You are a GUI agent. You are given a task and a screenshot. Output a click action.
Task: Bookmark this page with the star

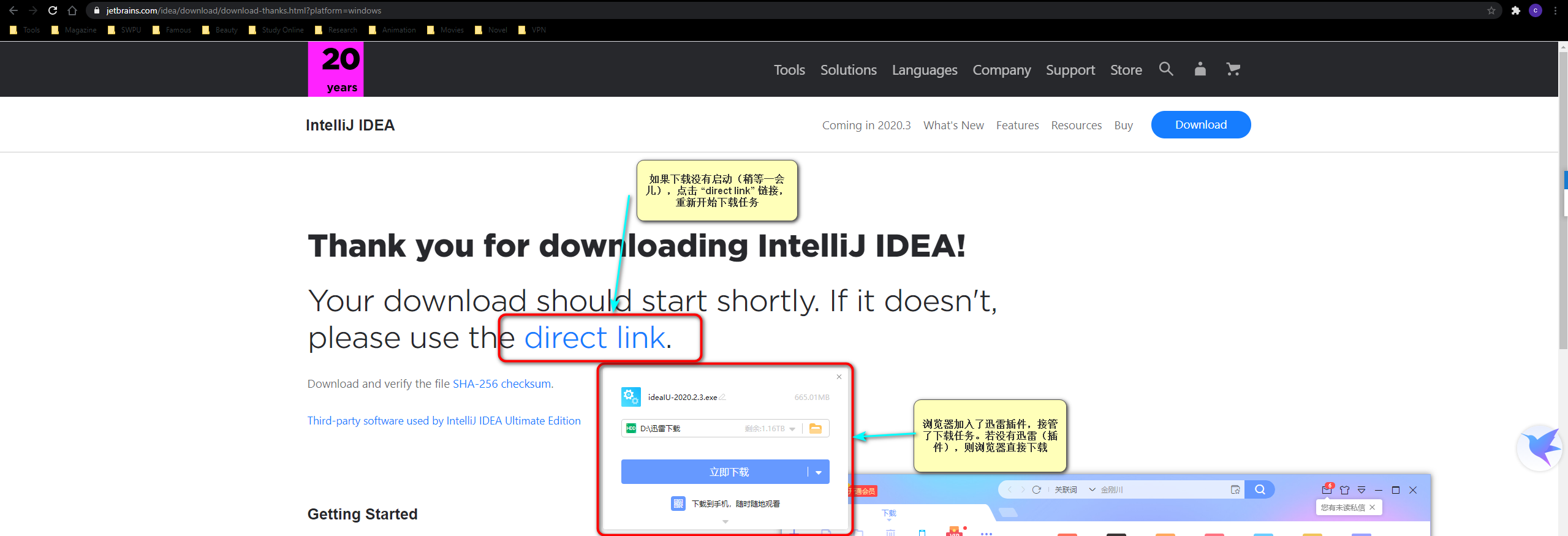(x=1491, y=10)
